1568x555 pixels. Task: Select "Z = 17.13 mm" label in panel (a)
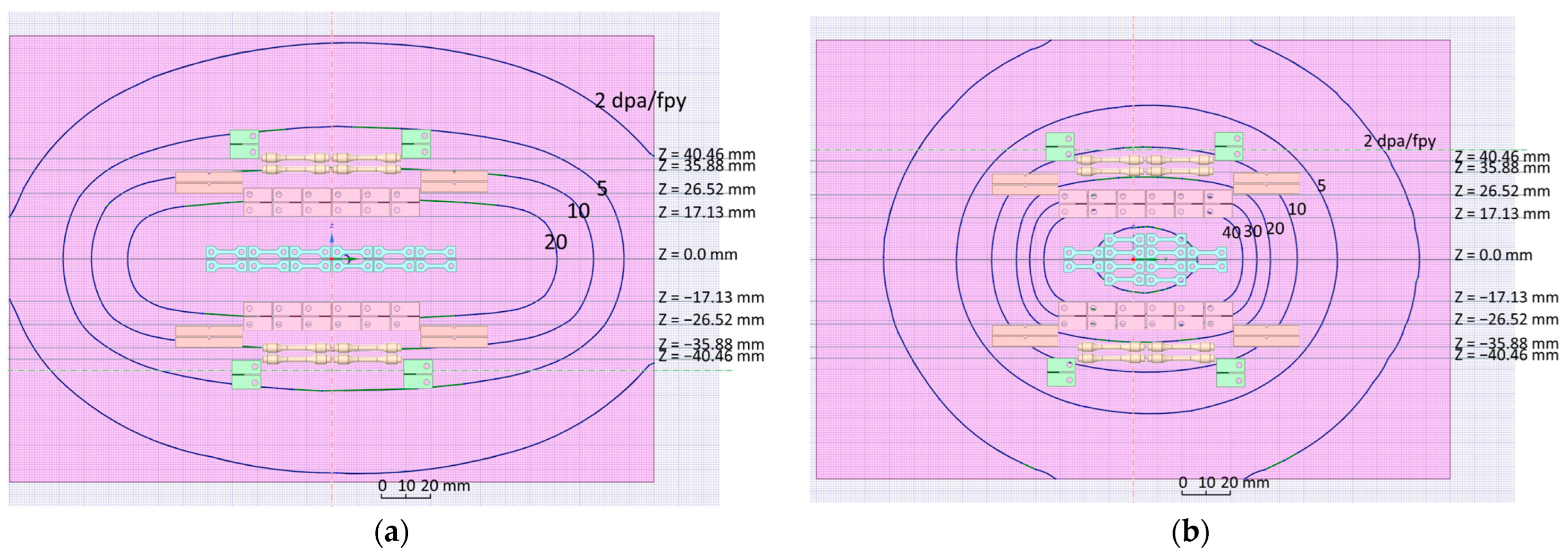706,212
